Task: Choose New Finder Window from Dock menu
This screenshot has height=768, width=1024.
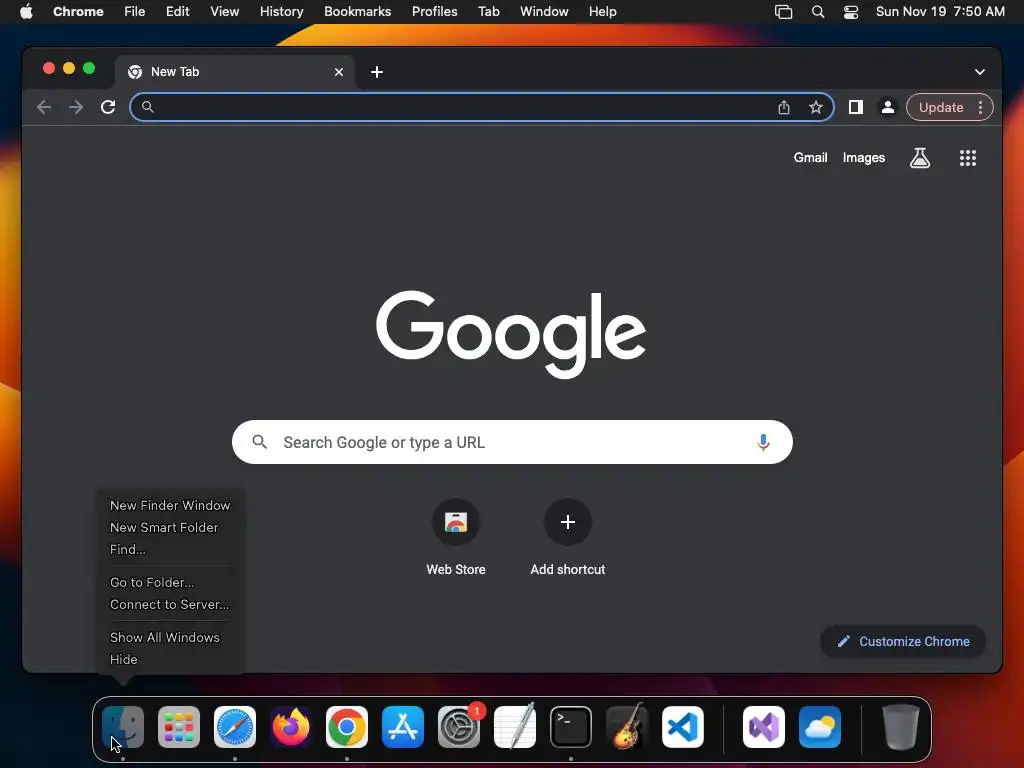Action: [x=170, y=505]
